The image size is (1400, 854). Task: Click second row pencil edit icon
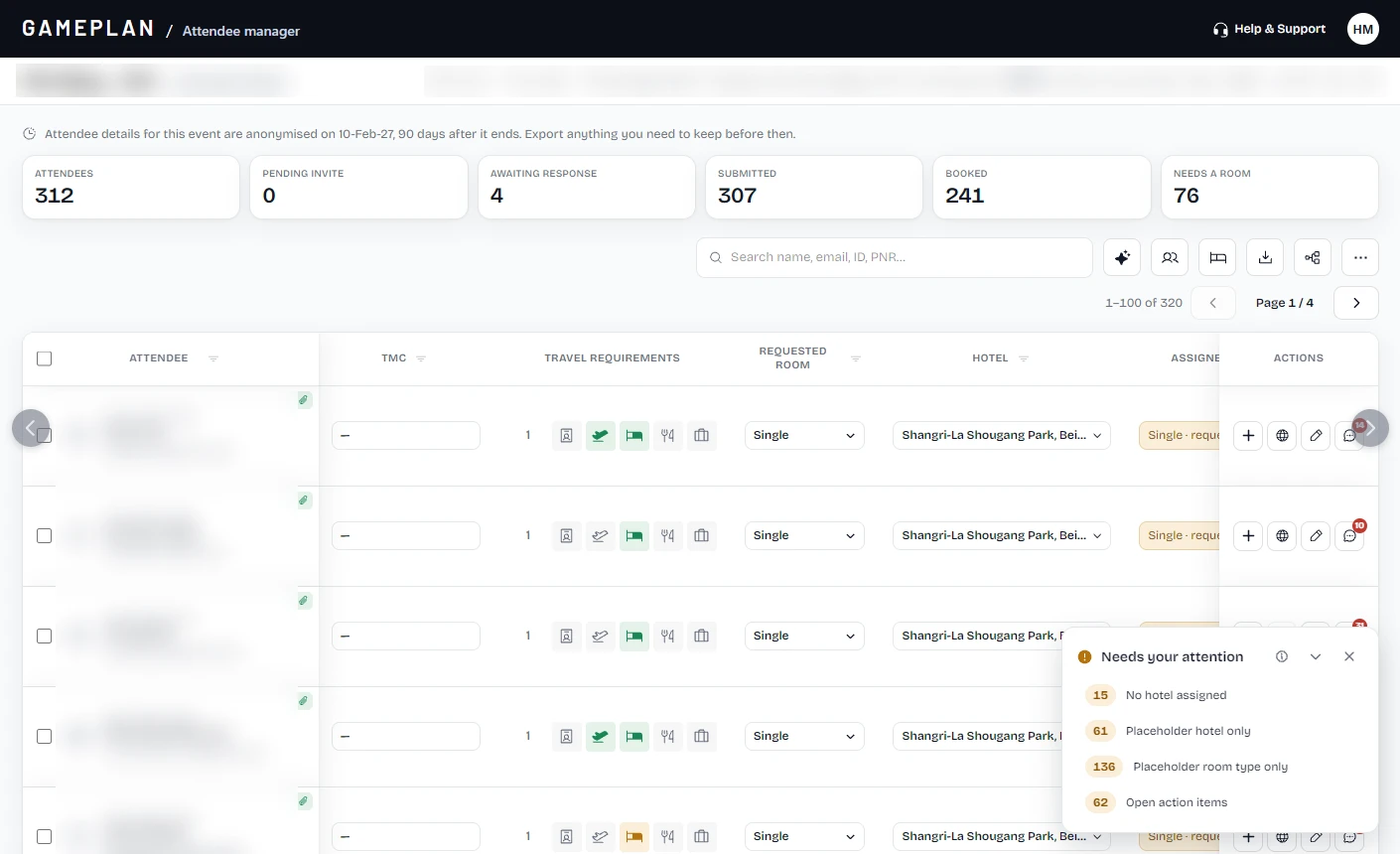pyautogui.click(x=1316, y=535)
